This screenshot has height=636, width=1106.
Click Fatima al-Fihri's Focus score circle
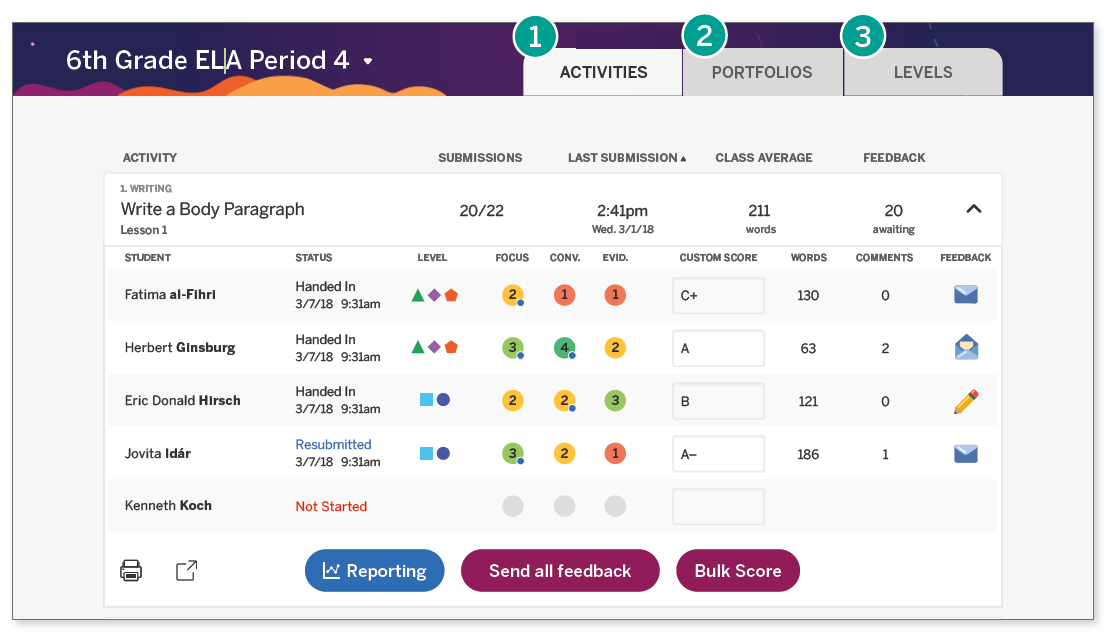(x=512, y=295)
